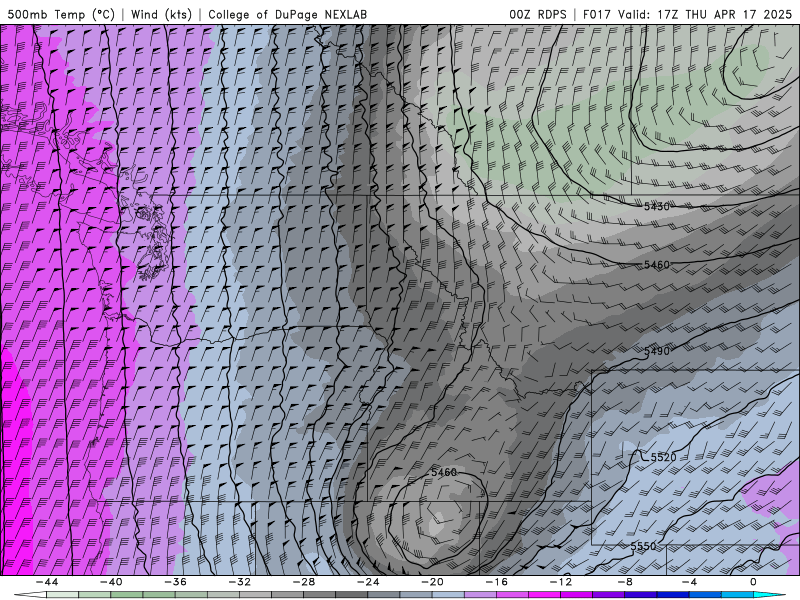Click the "F017 Valid: 17Z THU APR 17 2025" text
800x600 pixels.
pos(687,14)
